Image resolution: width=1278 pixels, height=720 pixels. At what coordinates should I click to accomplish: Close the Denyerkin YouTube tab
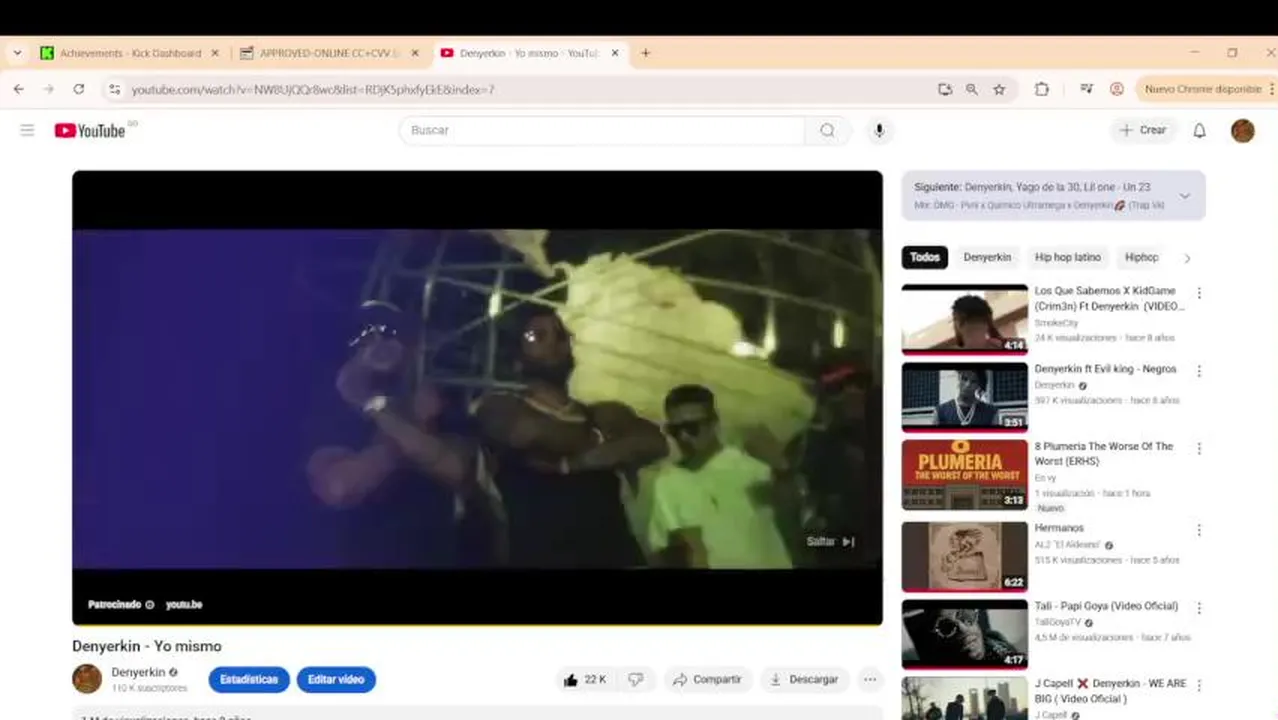coord(615,53)
